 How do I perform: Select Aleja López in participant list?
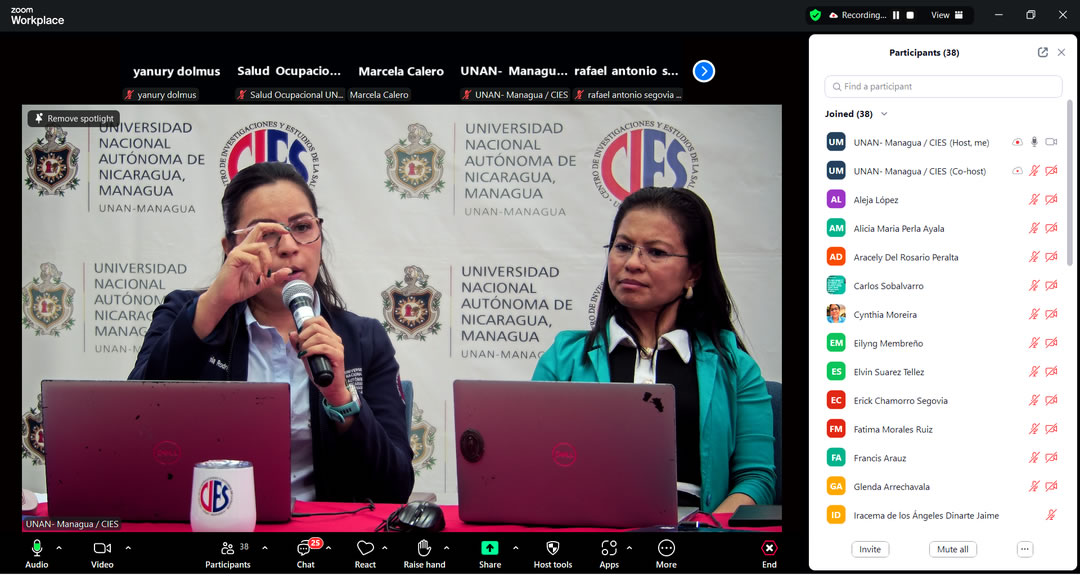(876, 200)
